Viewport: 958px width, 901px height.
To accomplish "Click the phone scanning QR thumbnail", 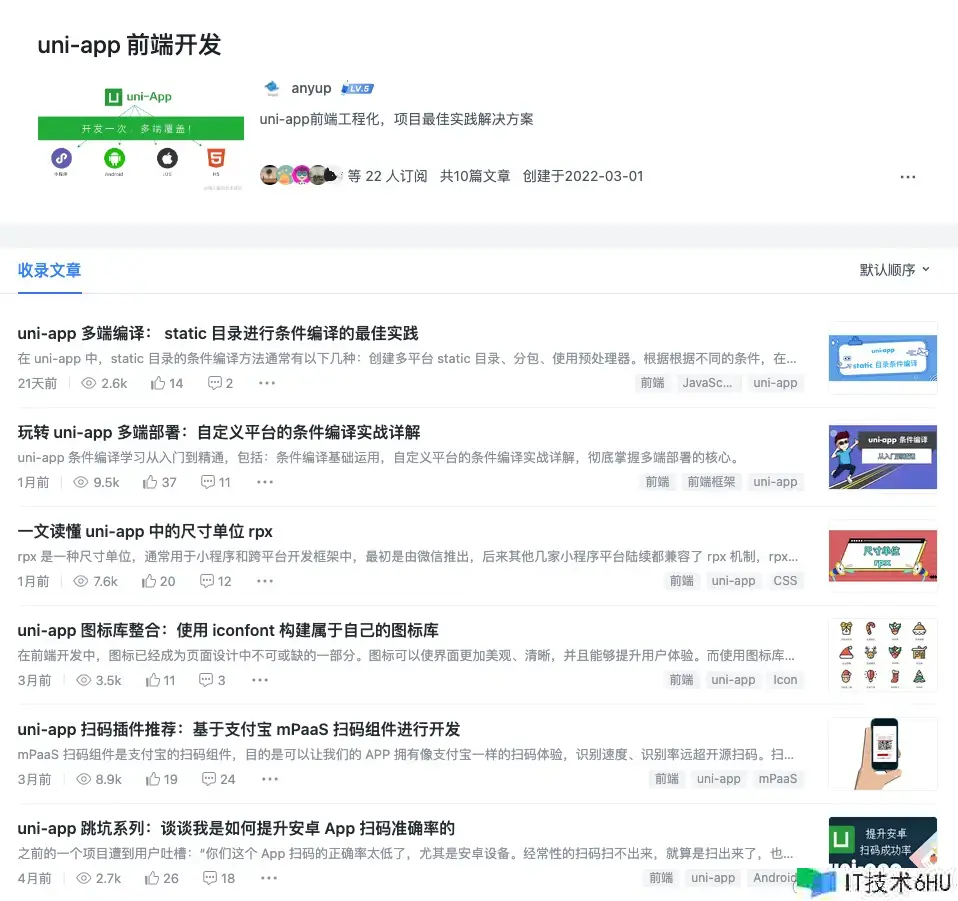I will click(882, 754).
